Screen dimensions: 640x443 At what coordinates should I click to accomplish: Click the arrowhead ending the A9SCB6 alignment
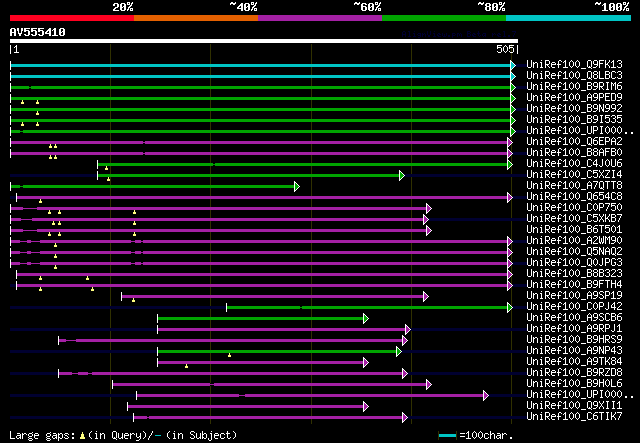[x=367, y=318]
